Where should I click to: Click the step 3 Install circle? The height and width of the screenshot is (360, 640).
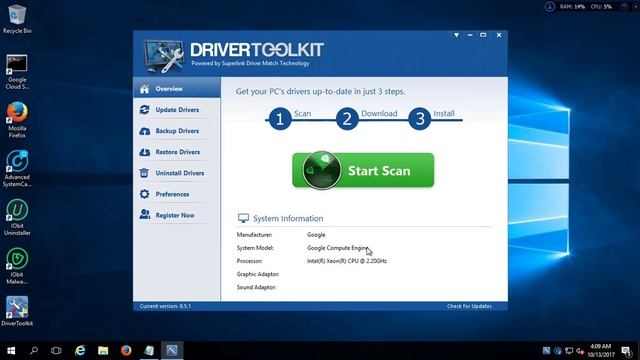pyautogui.click(x=420, y=119)
